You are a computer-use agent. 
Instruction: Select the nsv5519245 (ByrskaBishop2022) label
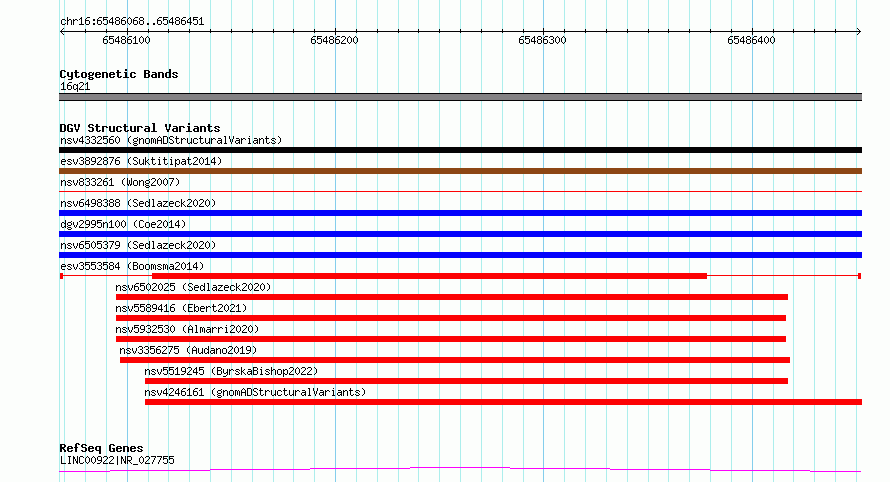tap(231, 371)
